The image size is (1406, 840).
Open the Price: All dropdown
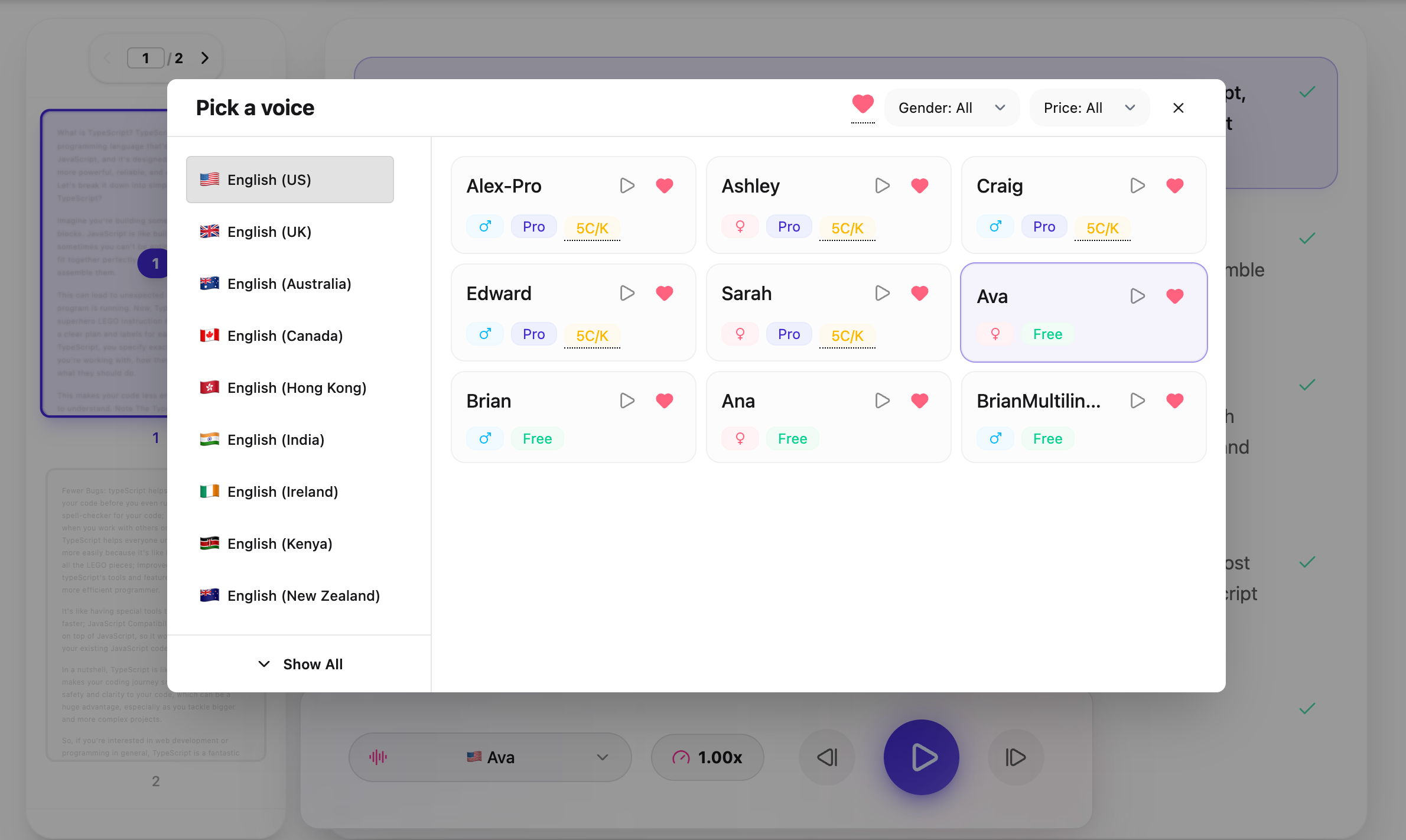coord(1089,108)
